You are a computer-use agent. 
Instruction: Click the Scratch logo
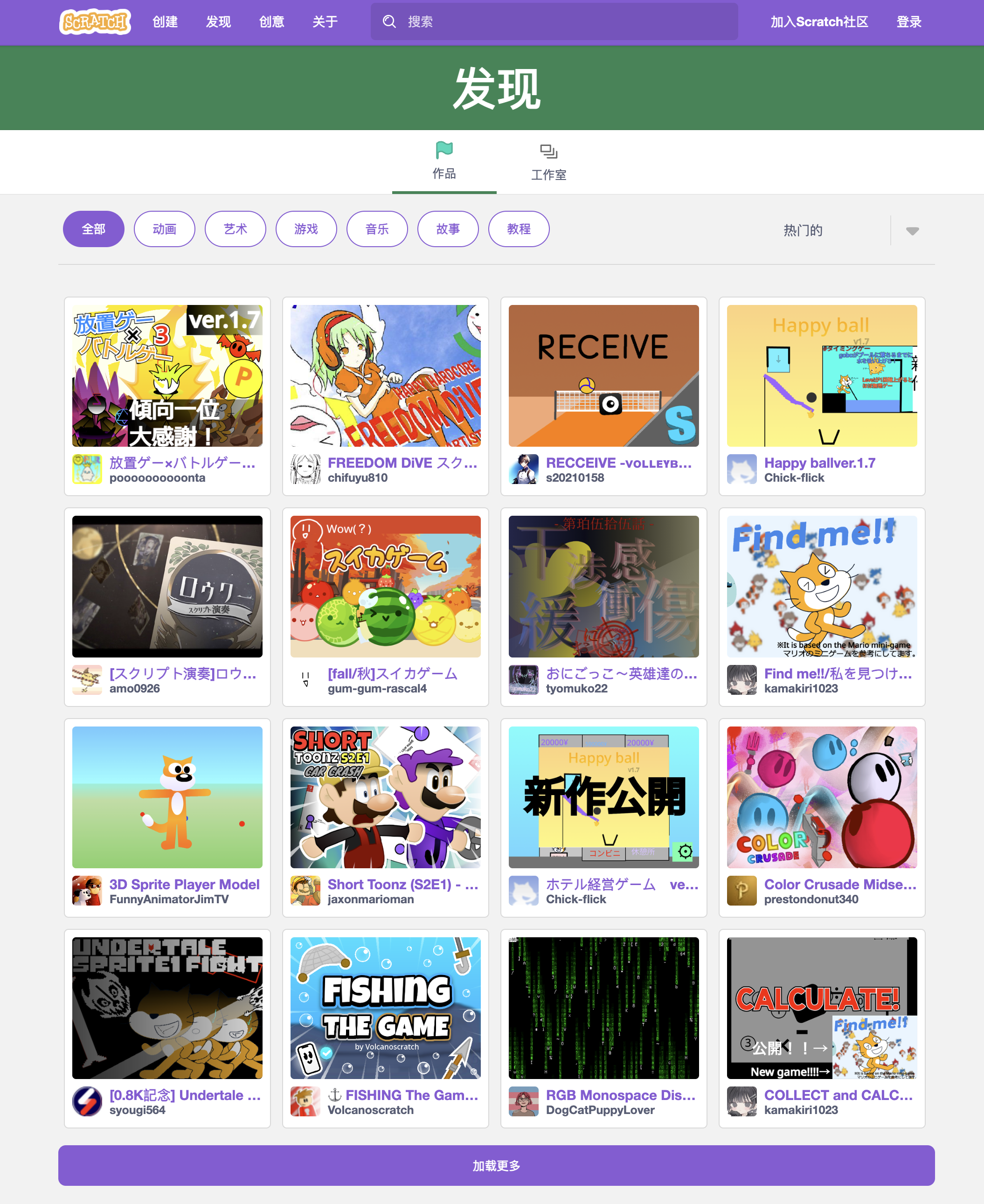tap(95, 22)
